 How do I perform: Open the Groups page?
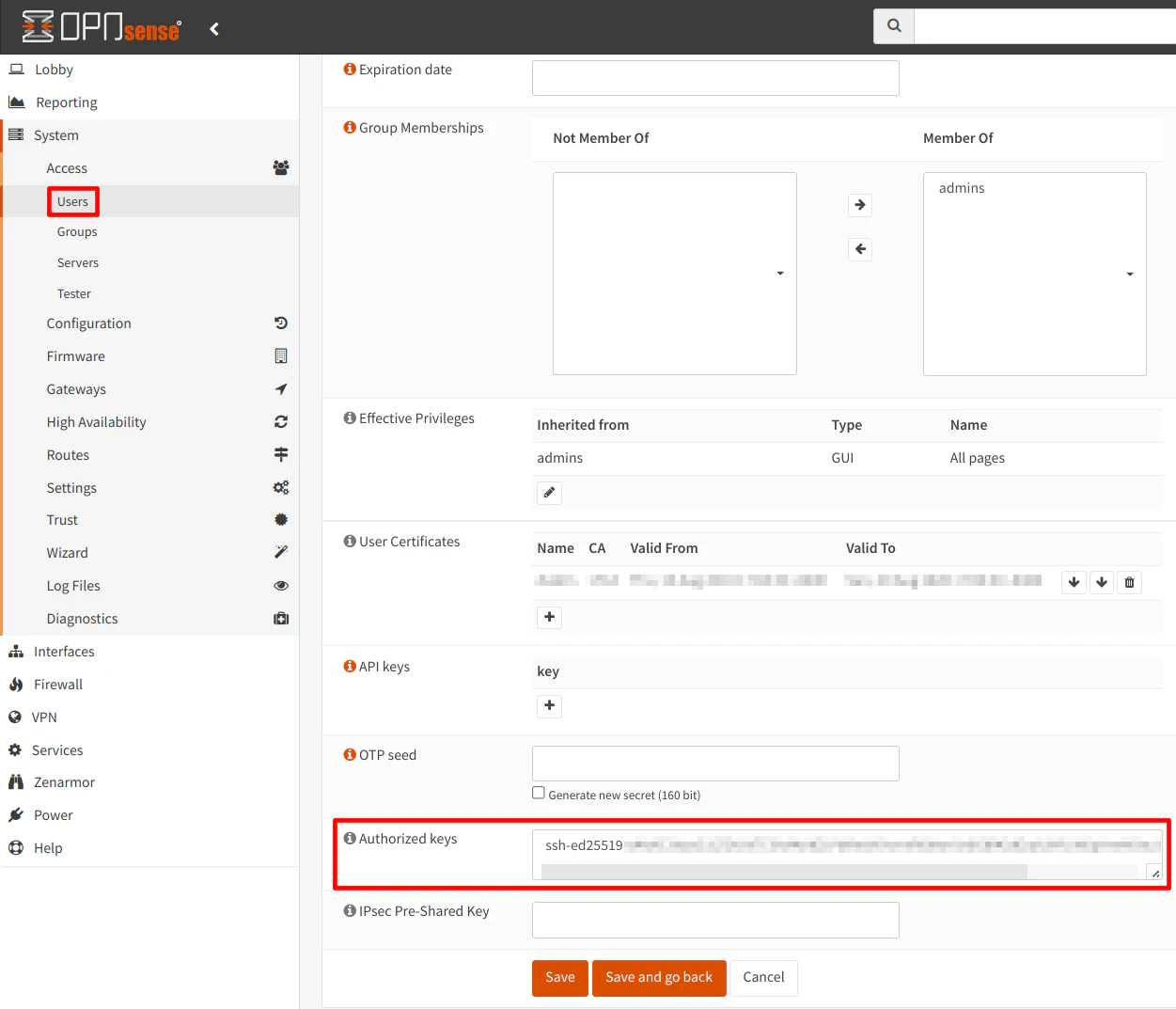pyautogui.click(x=77, y=231)
